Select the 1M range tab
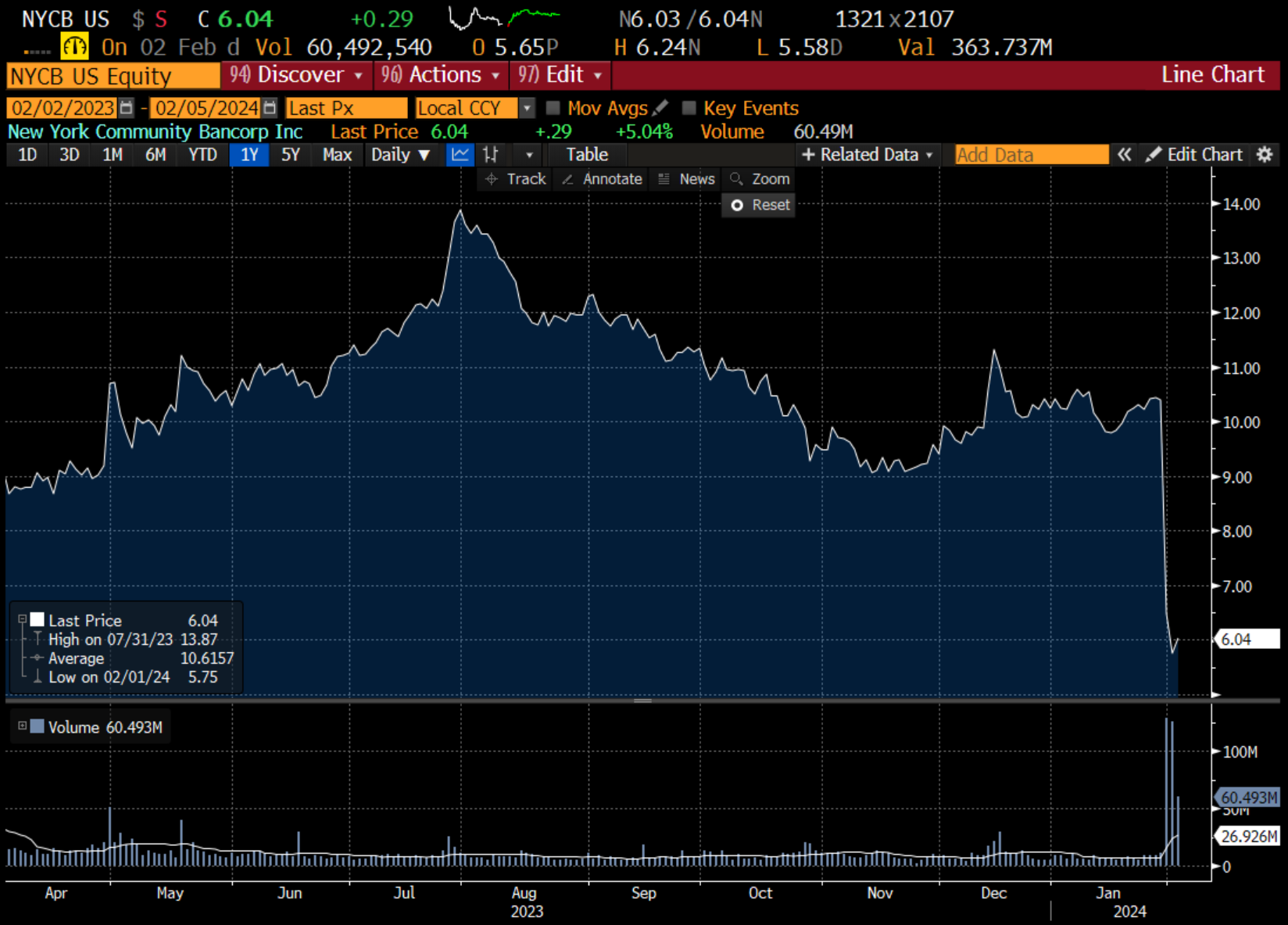Screen dimensions: 1288x925 (x=113, y=155)
